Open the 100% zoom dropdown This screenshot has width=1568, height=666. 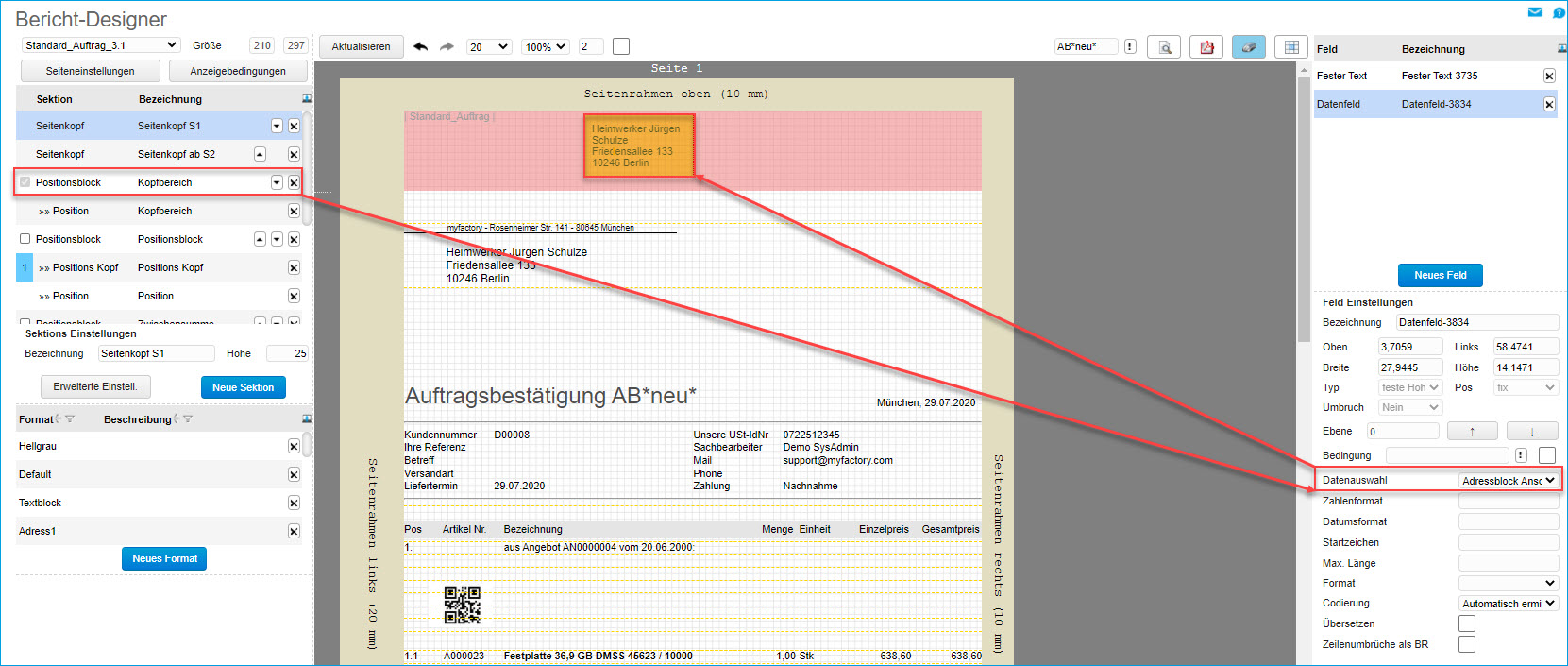546,46
